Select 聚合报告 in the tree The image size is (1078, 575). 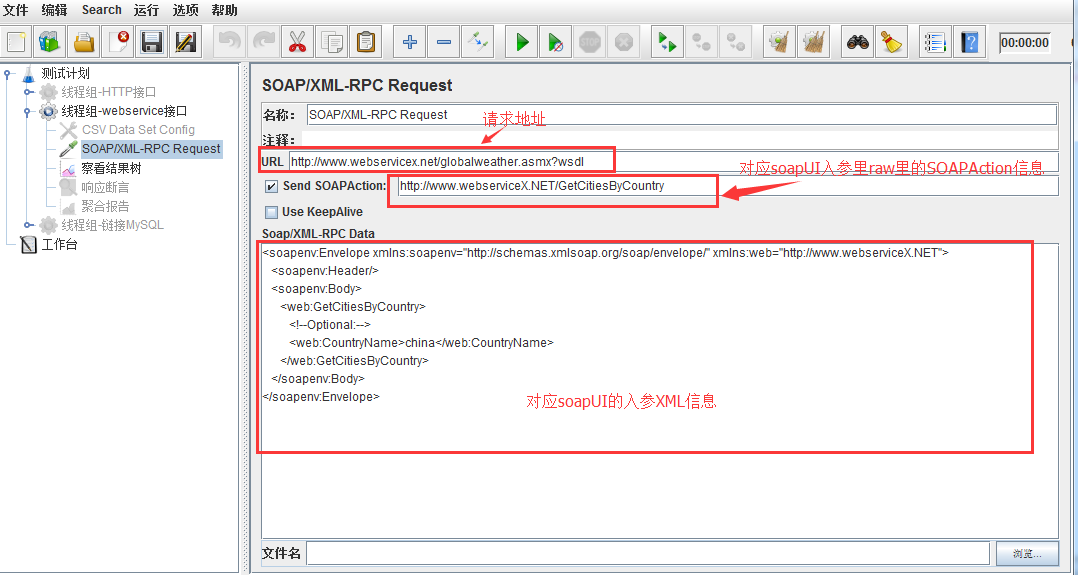pyautogui.click(x=105, y=206)
